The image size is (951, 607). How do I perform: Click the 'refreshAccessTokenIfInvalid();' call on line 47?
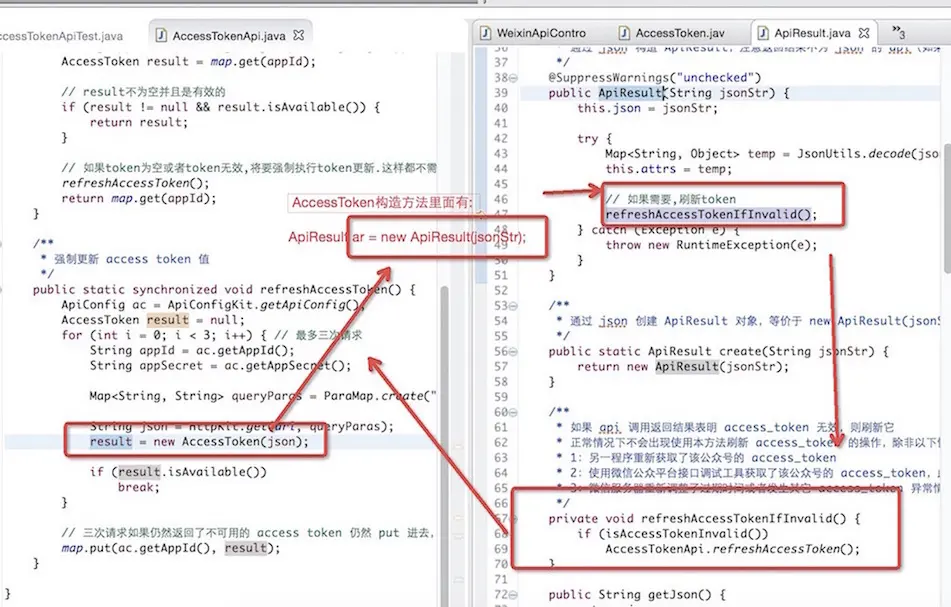click(x=711, y=214)
